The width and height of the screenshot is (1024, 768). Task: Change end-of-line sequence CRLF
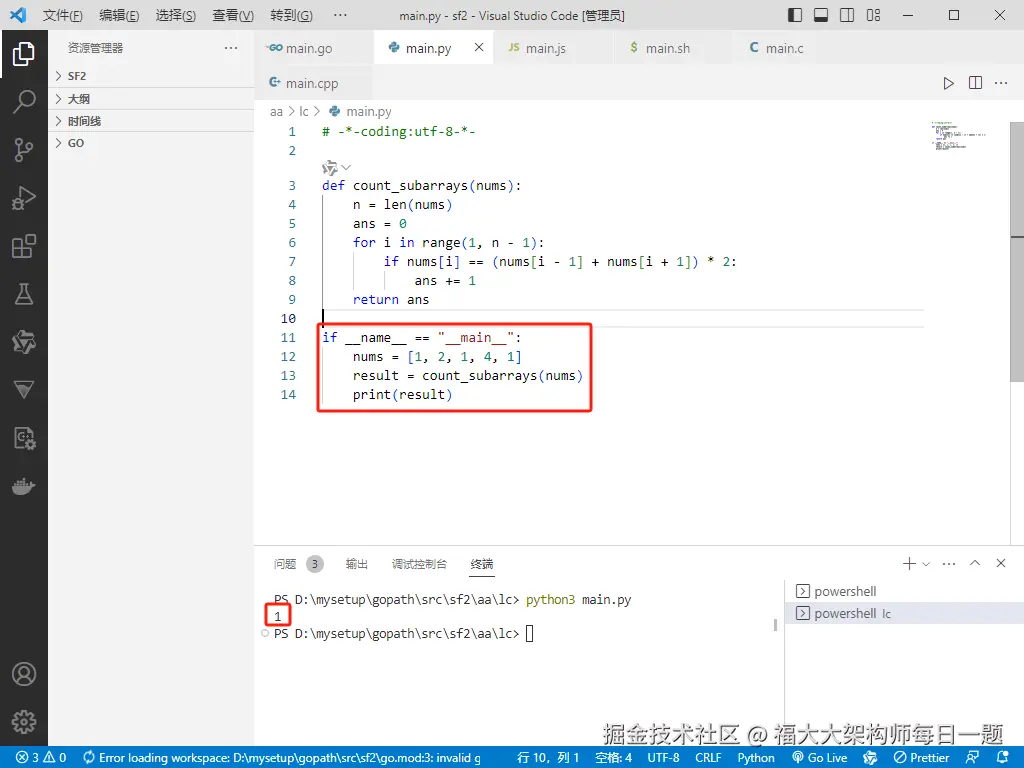click(x=708, y=758)
